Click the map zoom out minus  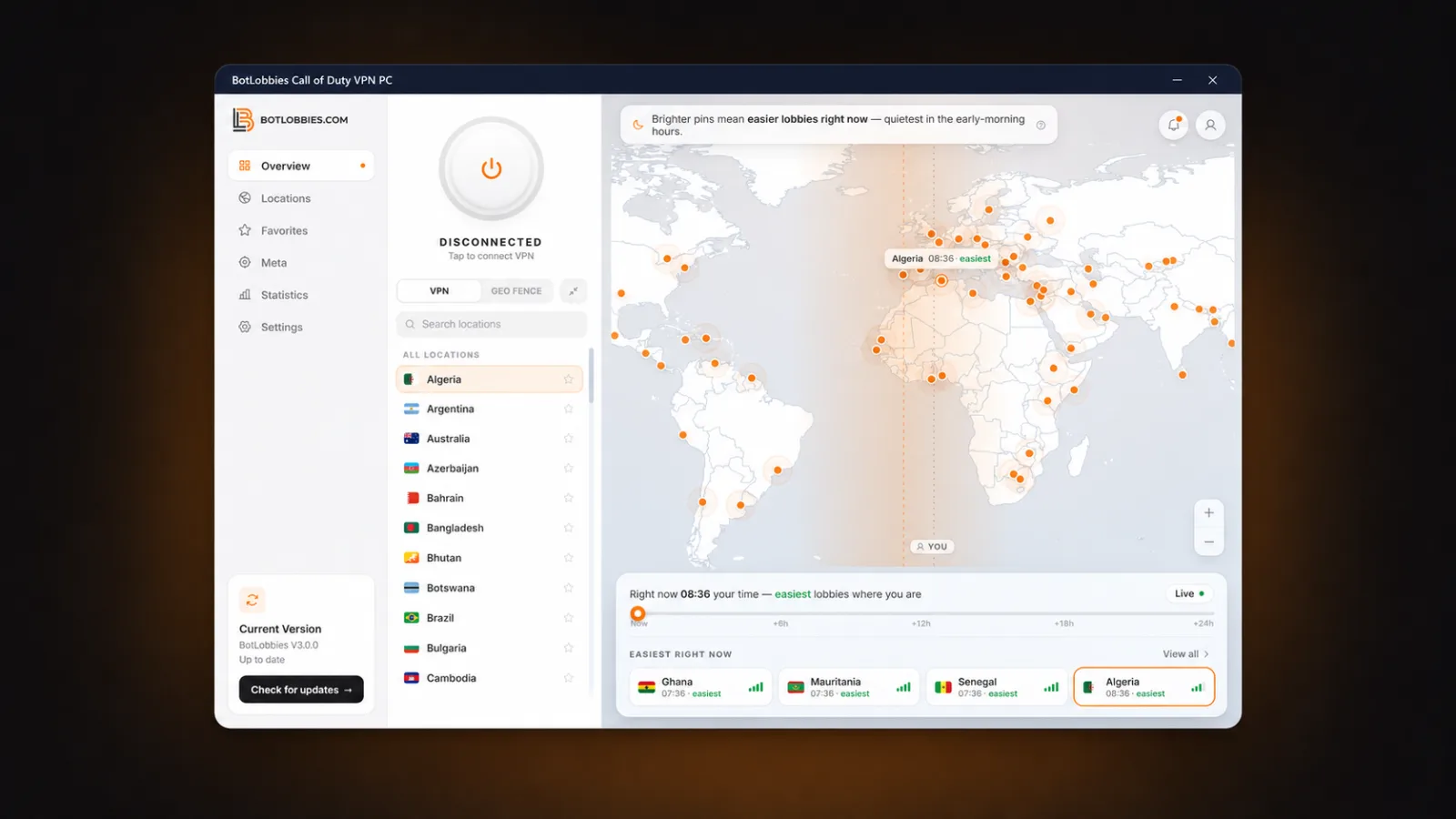pyautogui.click(x=1208, y=541)
